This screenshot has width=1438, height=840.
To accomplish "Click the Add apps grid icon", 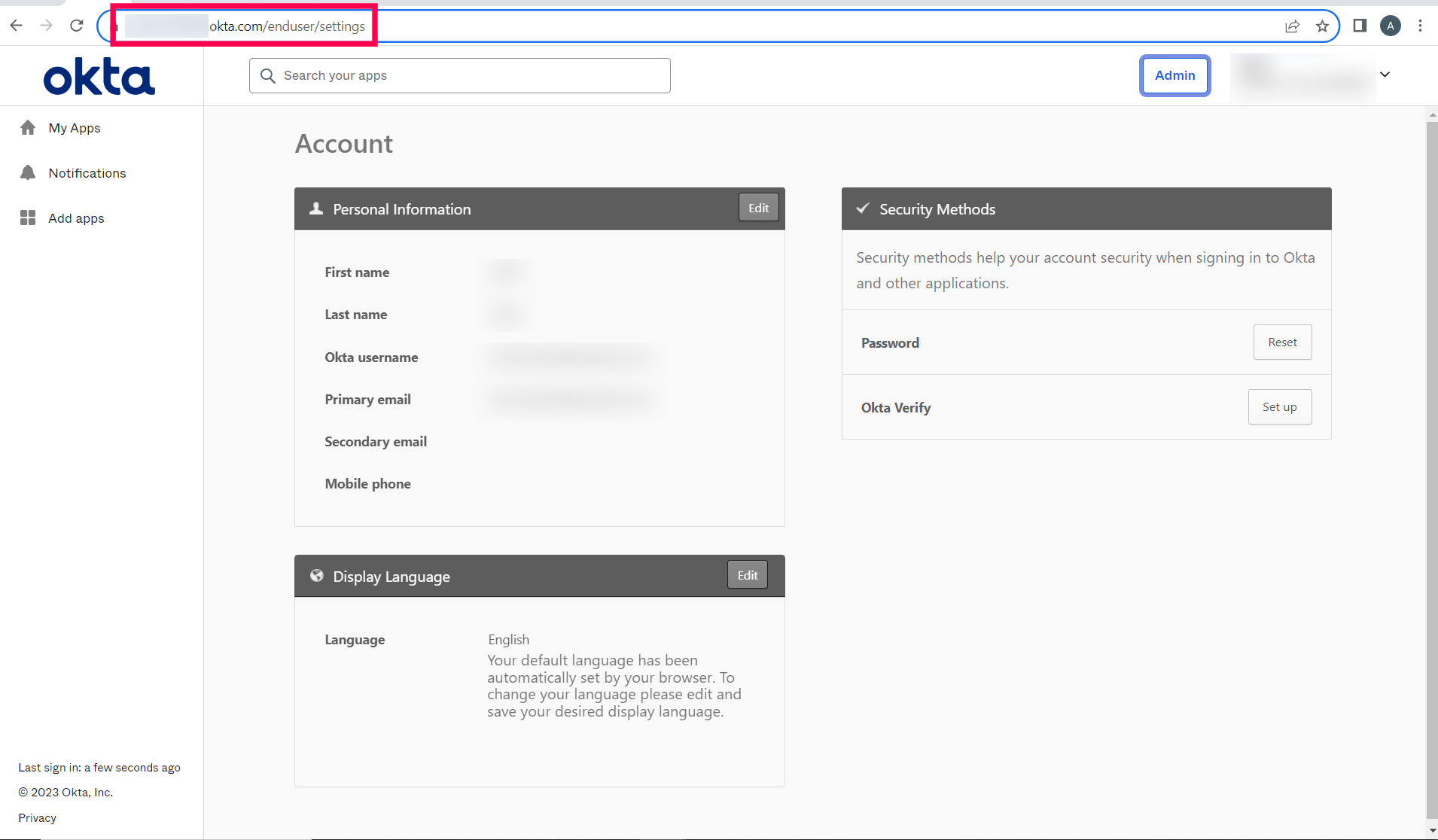I will coord(28,218).
